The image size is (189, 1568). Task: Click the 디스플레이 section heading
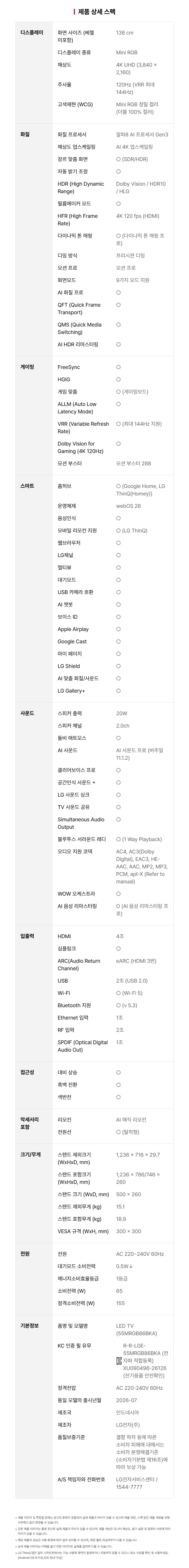point(32,32)
